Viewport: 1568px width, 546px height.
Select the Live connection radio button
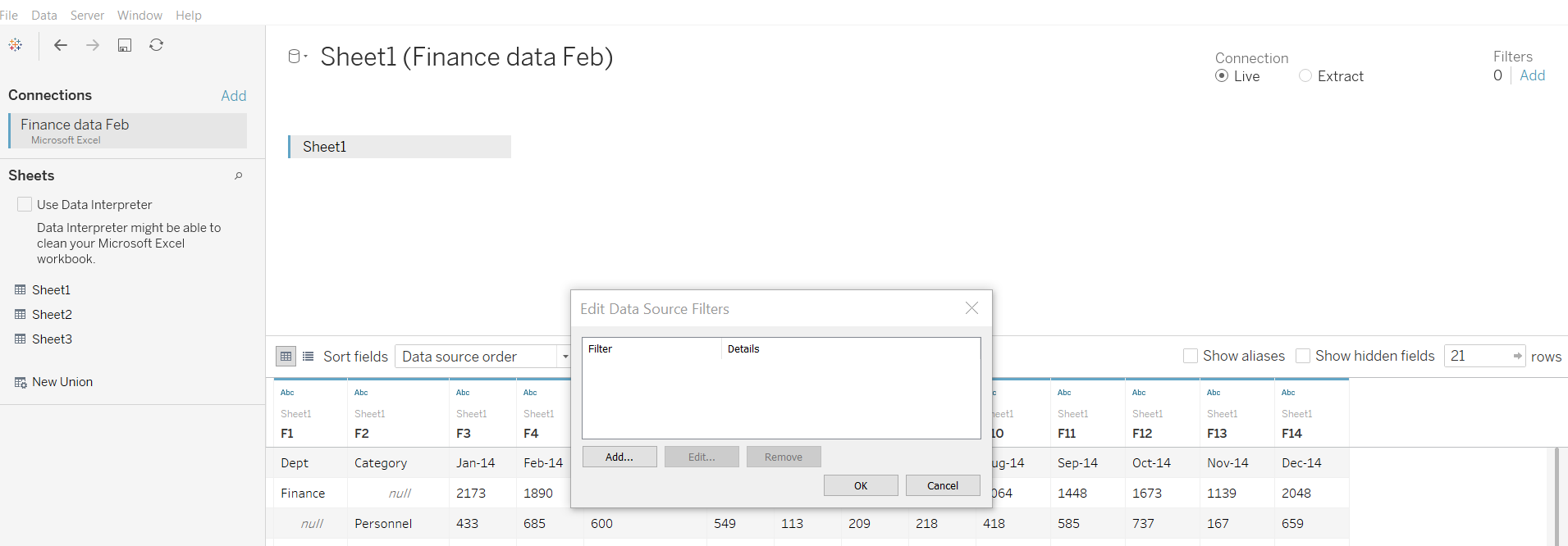tap(1222, 76)
